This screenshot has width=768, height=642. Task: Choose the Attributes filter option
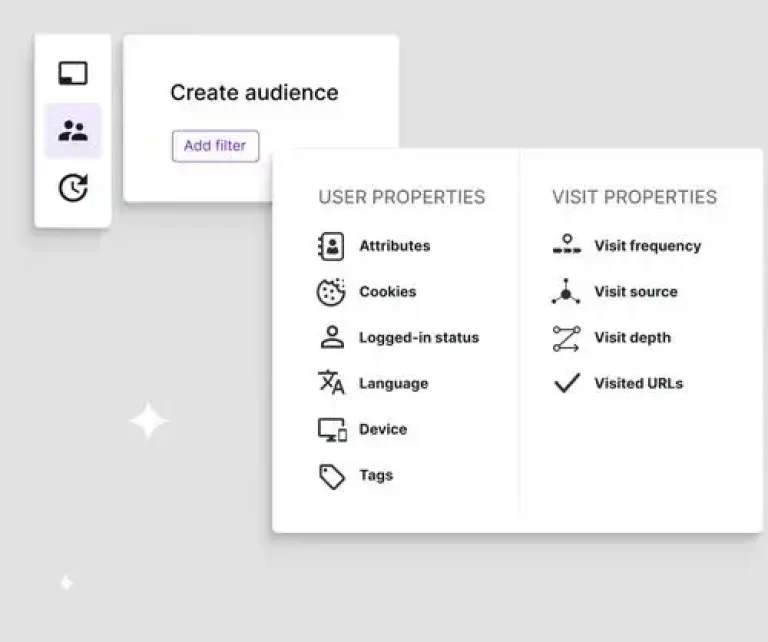(394, 246)
